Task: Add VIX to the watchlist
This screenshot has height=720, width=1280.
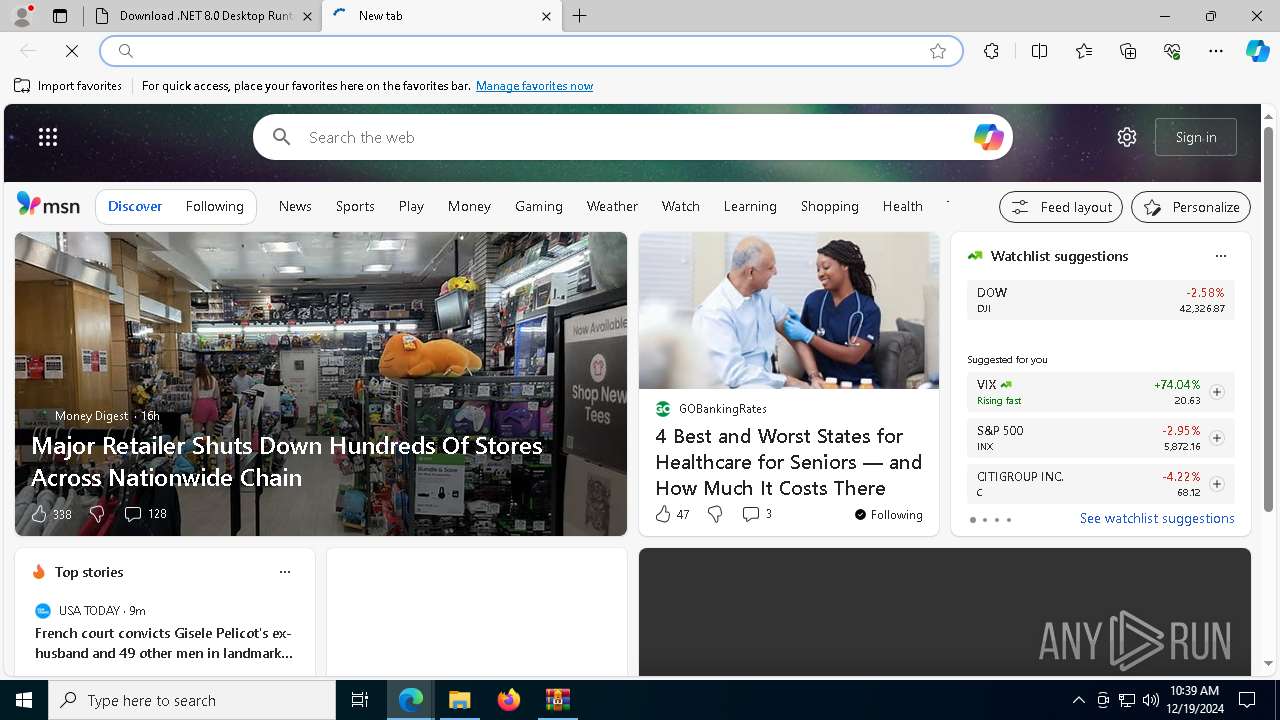Action: point(1216,392)
